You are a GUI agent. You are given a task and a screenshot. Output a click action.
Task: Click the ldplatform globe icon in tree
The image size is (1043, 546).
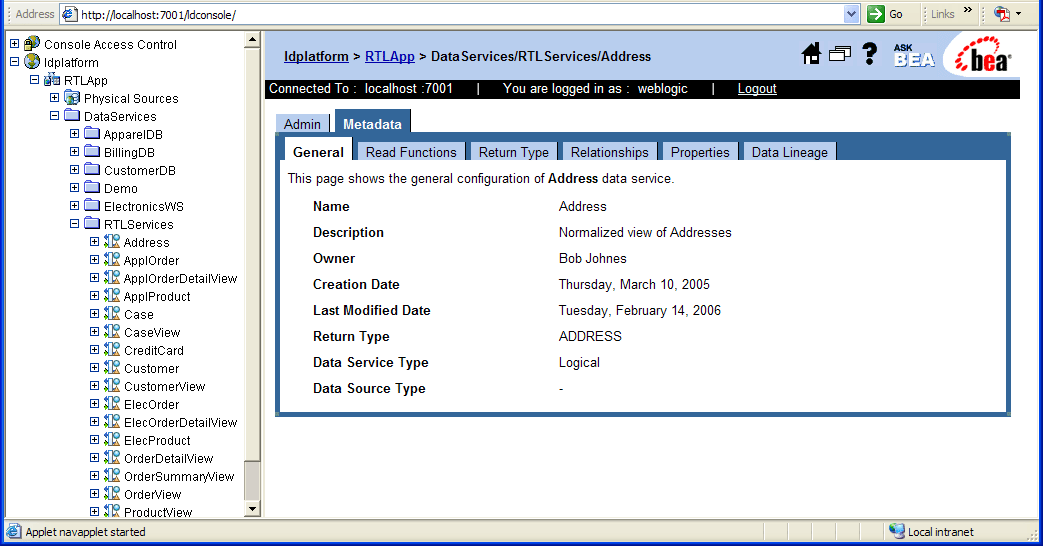[x=32, y=62]
